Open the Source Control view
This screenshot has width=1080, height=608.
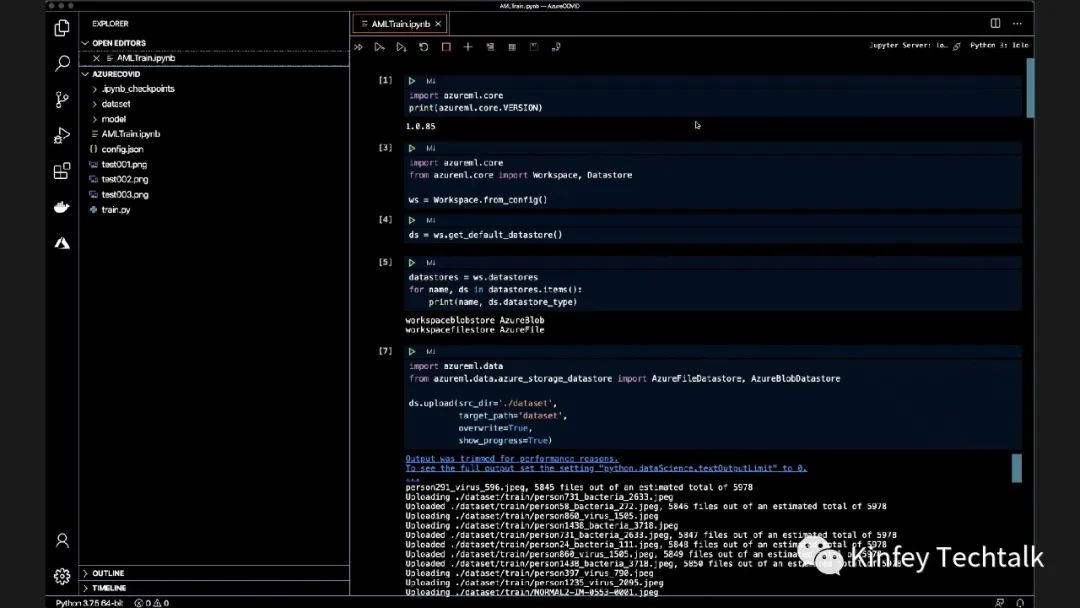click(62, 100)
